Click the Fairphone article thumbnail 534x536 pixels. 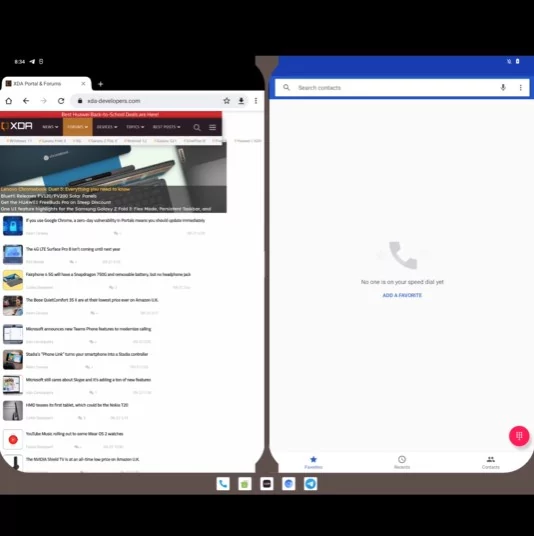[13, 280]
